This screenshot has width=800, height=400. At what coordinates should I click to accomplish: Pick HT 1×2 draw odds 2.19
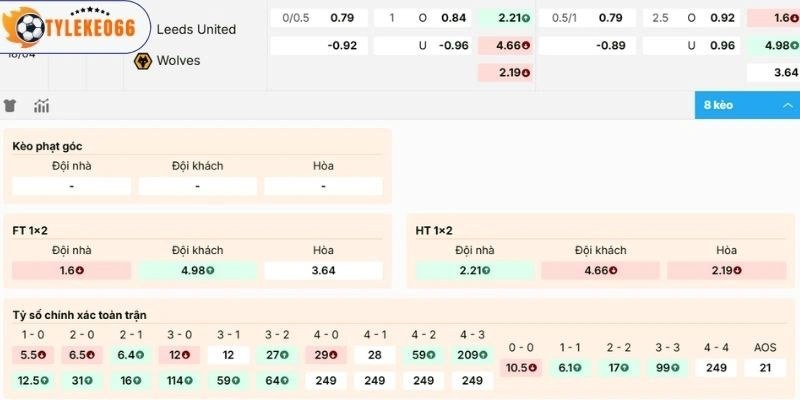tap(727, 270)
